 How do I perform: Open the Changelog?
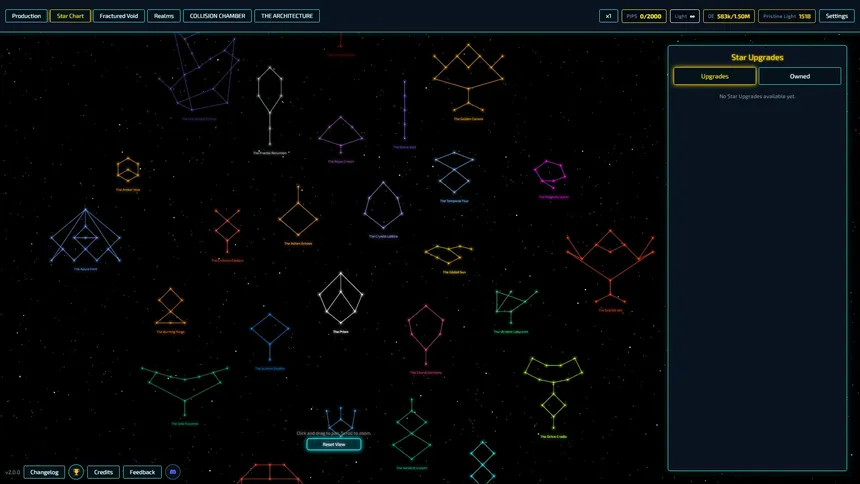pos(44,472)
